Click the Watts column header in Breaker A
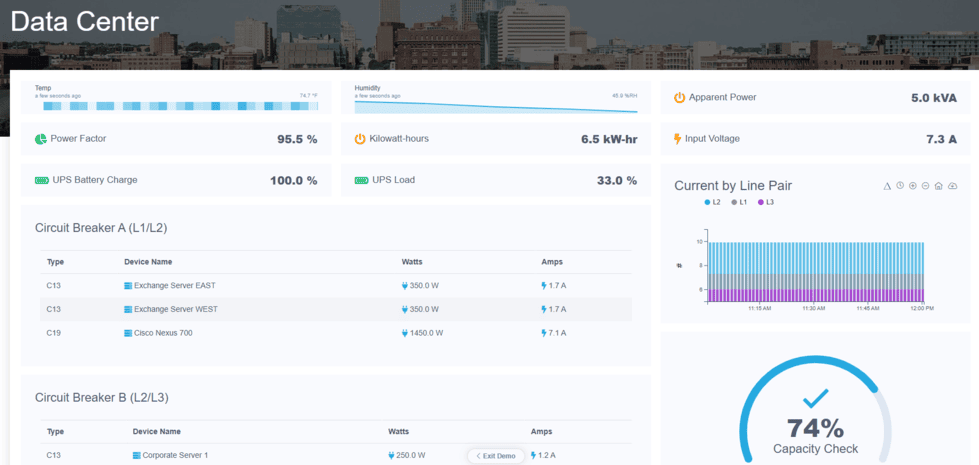The image size is (979, 465). pyautogui.click(x=412, y=262)
